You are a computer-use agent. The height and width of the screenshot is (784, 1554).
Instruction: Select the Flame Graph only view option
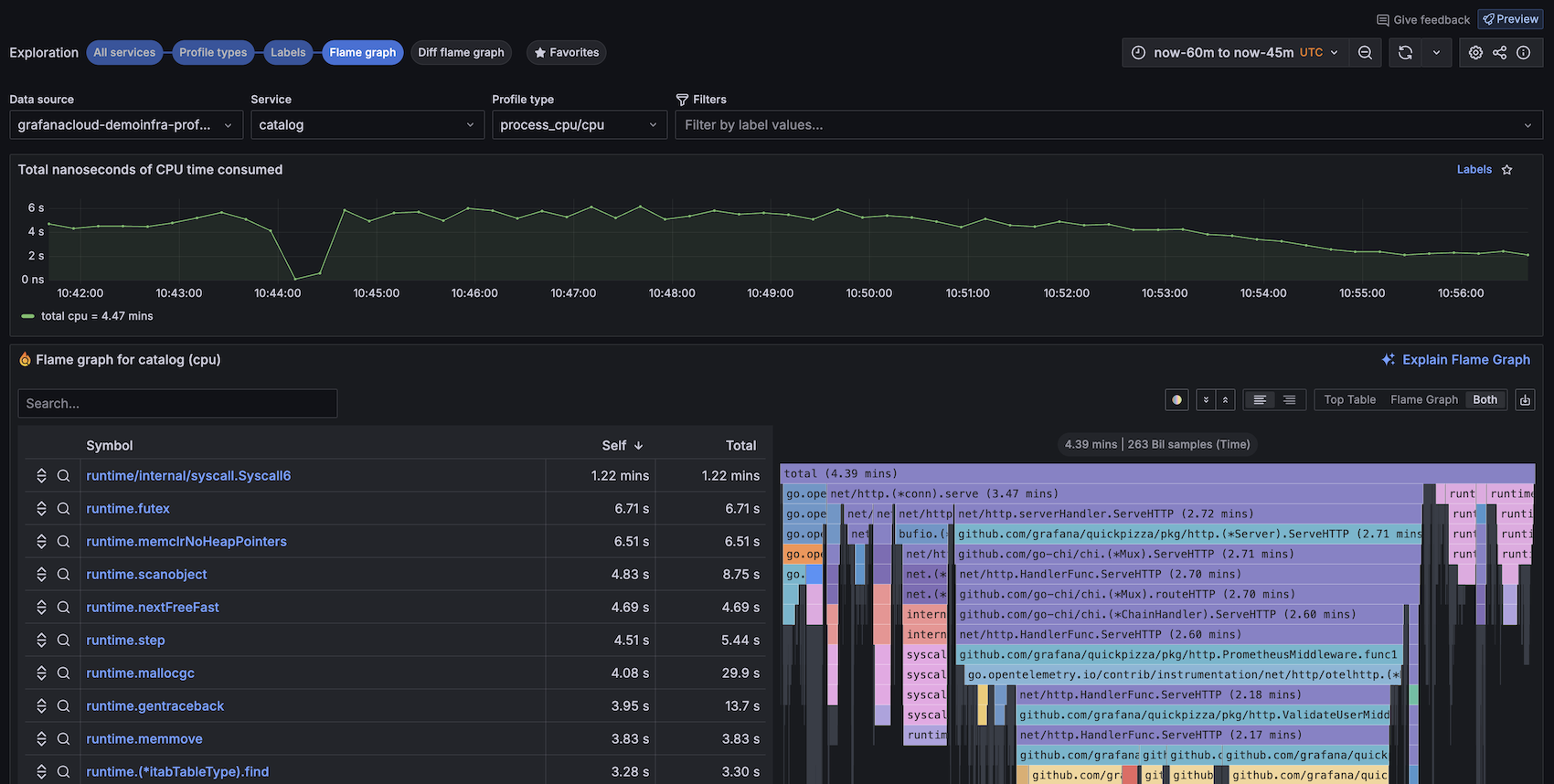pyautogui.click(x=1424, y=400)
